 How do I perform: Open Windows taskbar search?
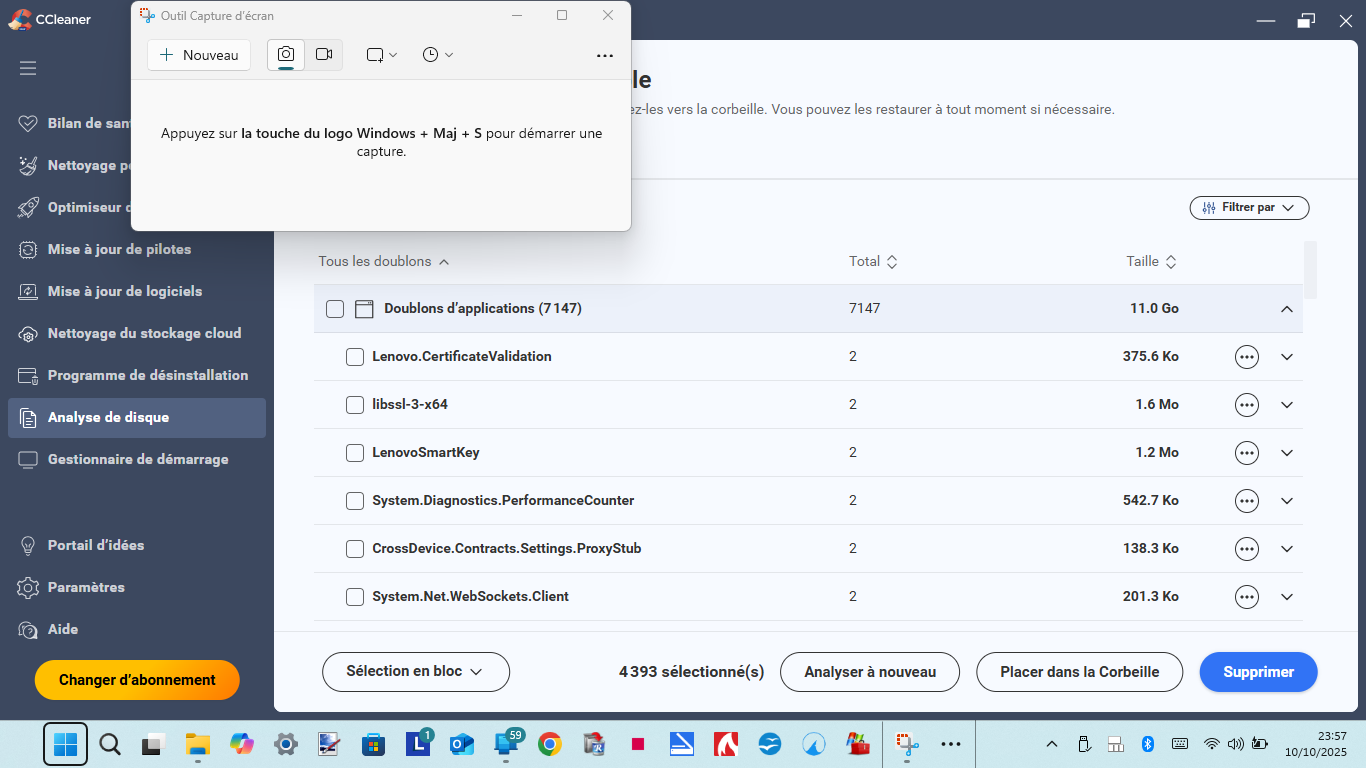pos(110,744)
